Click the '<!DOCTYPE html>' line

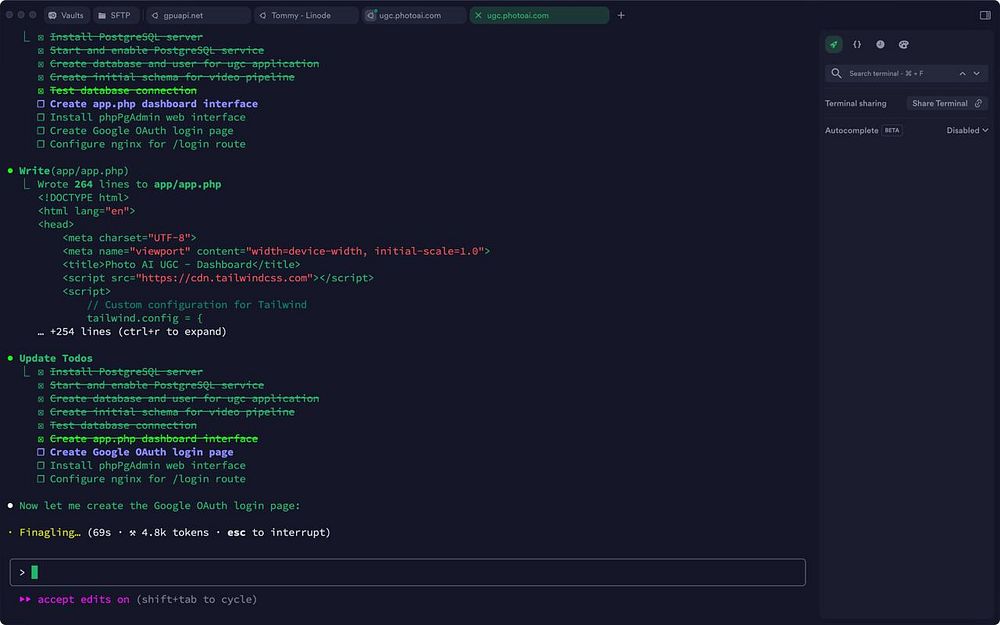pos(84,198)
